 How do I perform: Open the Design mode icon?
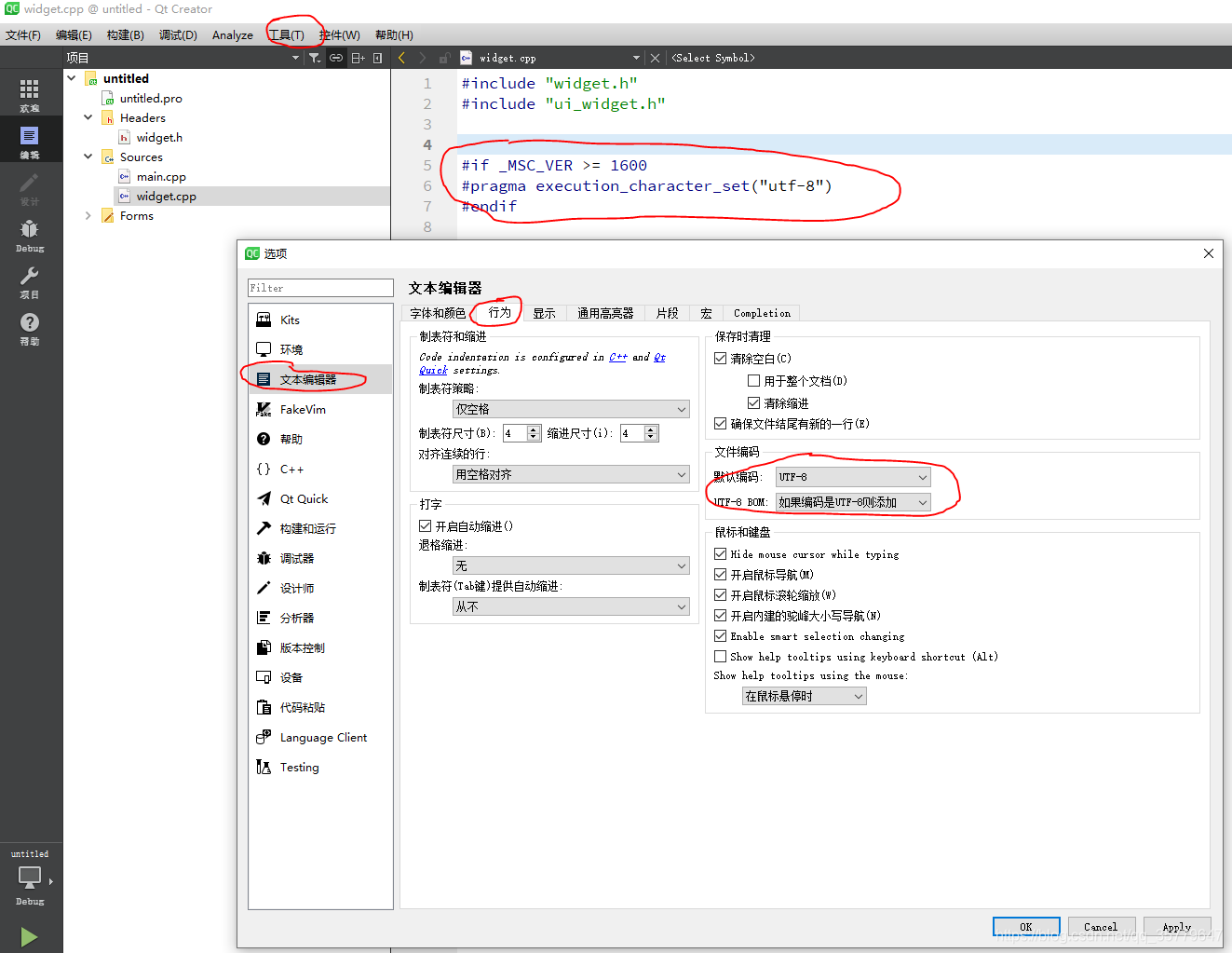(x=30, y=187)
